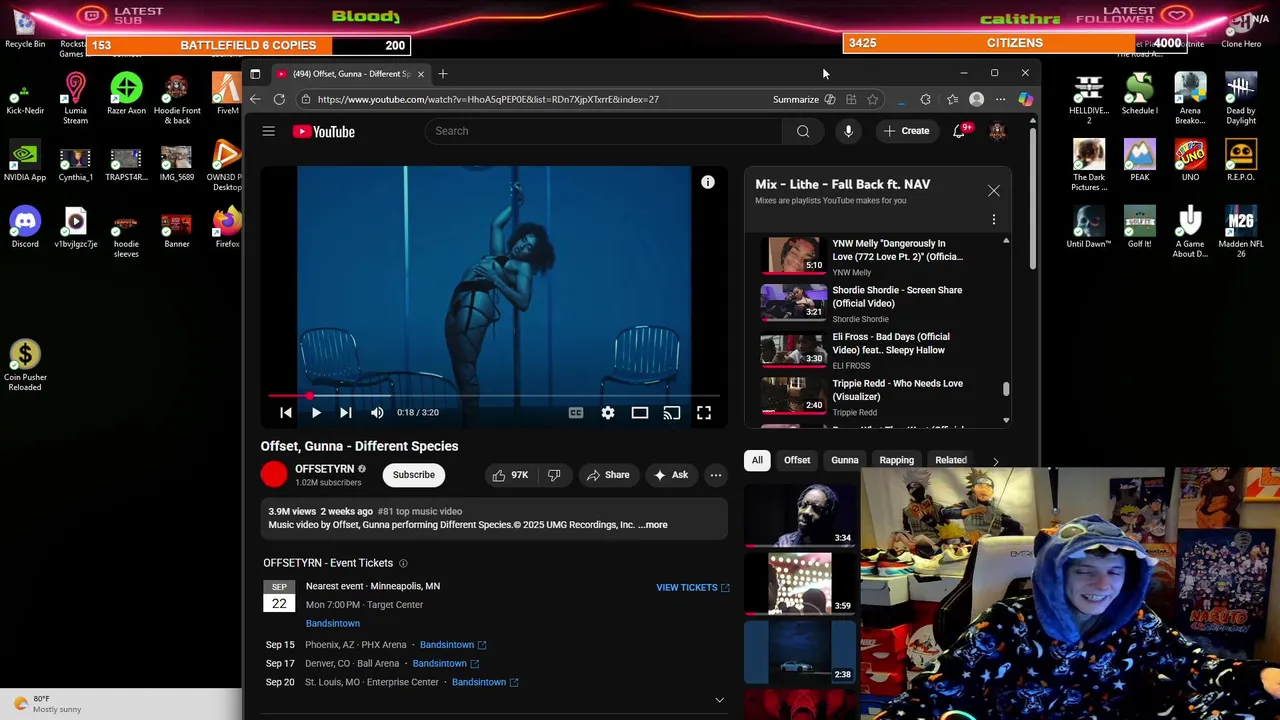Viewport: 1280px width, 720px height.
Task: Show the Event Tickets info icon
Action: [403, 563]
